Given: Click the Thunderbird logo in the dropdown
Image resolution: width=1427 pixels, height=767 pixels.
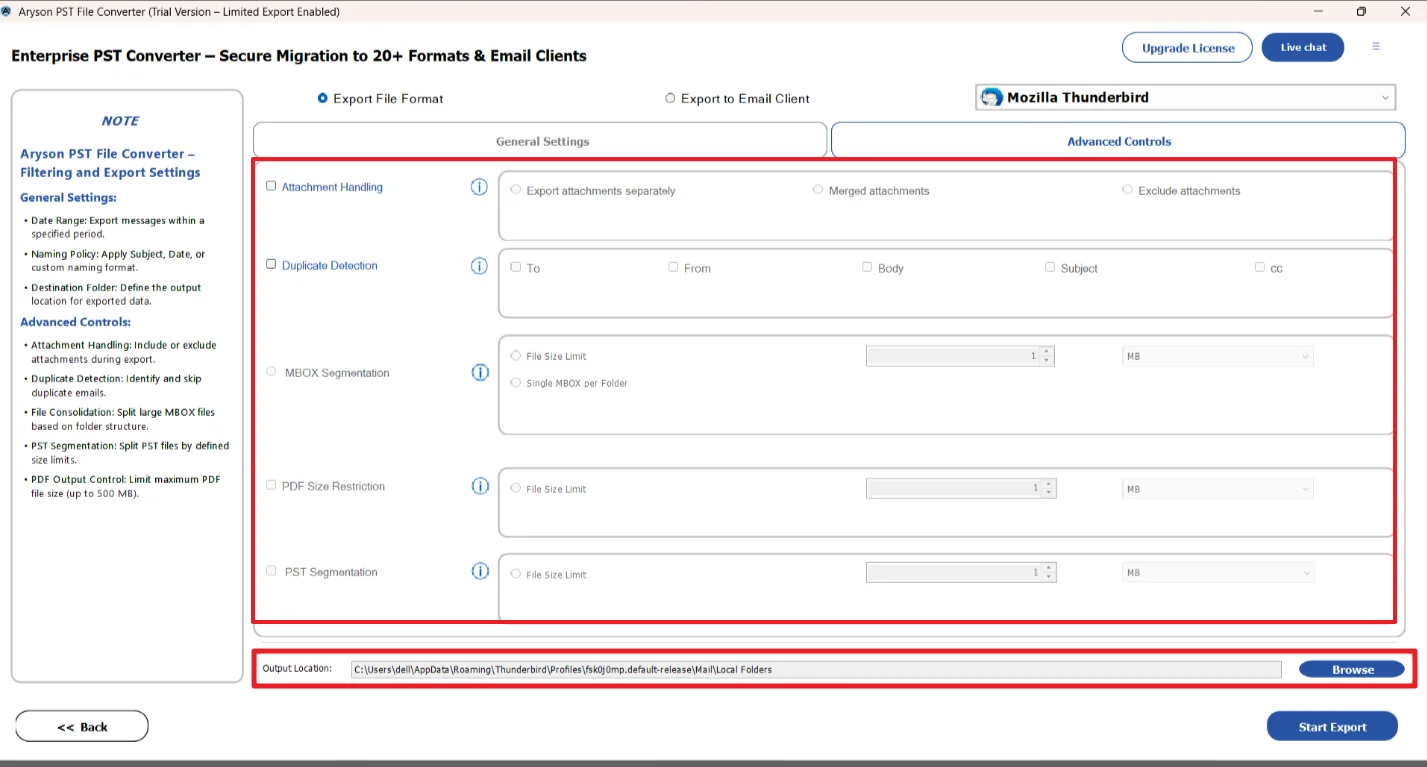Looking at the screenshot, I should coord(991,97).
